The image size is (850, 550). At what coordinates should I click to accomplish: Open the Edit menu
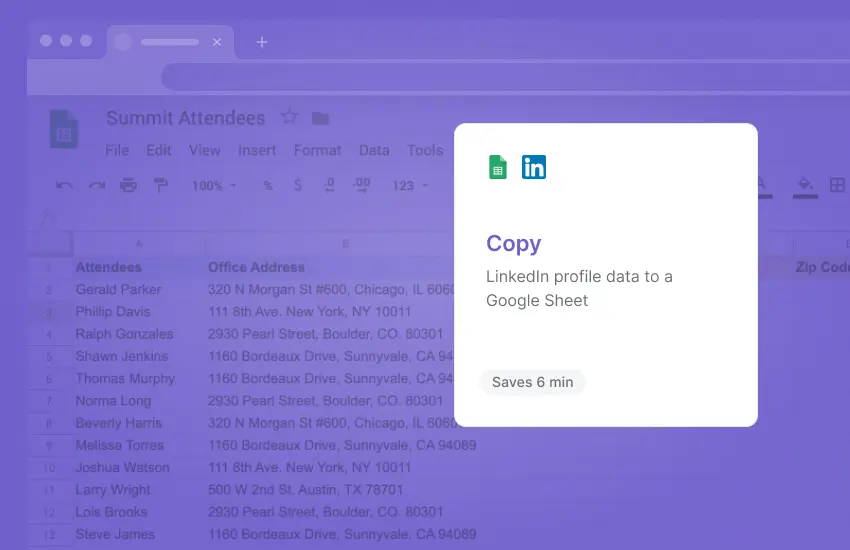point(159,150)
